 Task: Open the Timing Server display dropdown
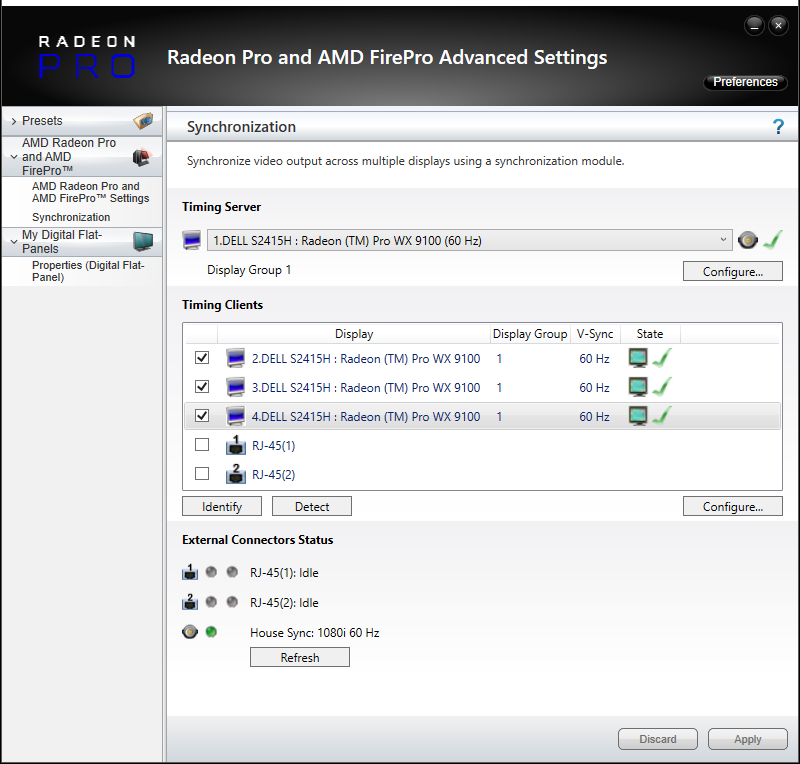[724, 240]
